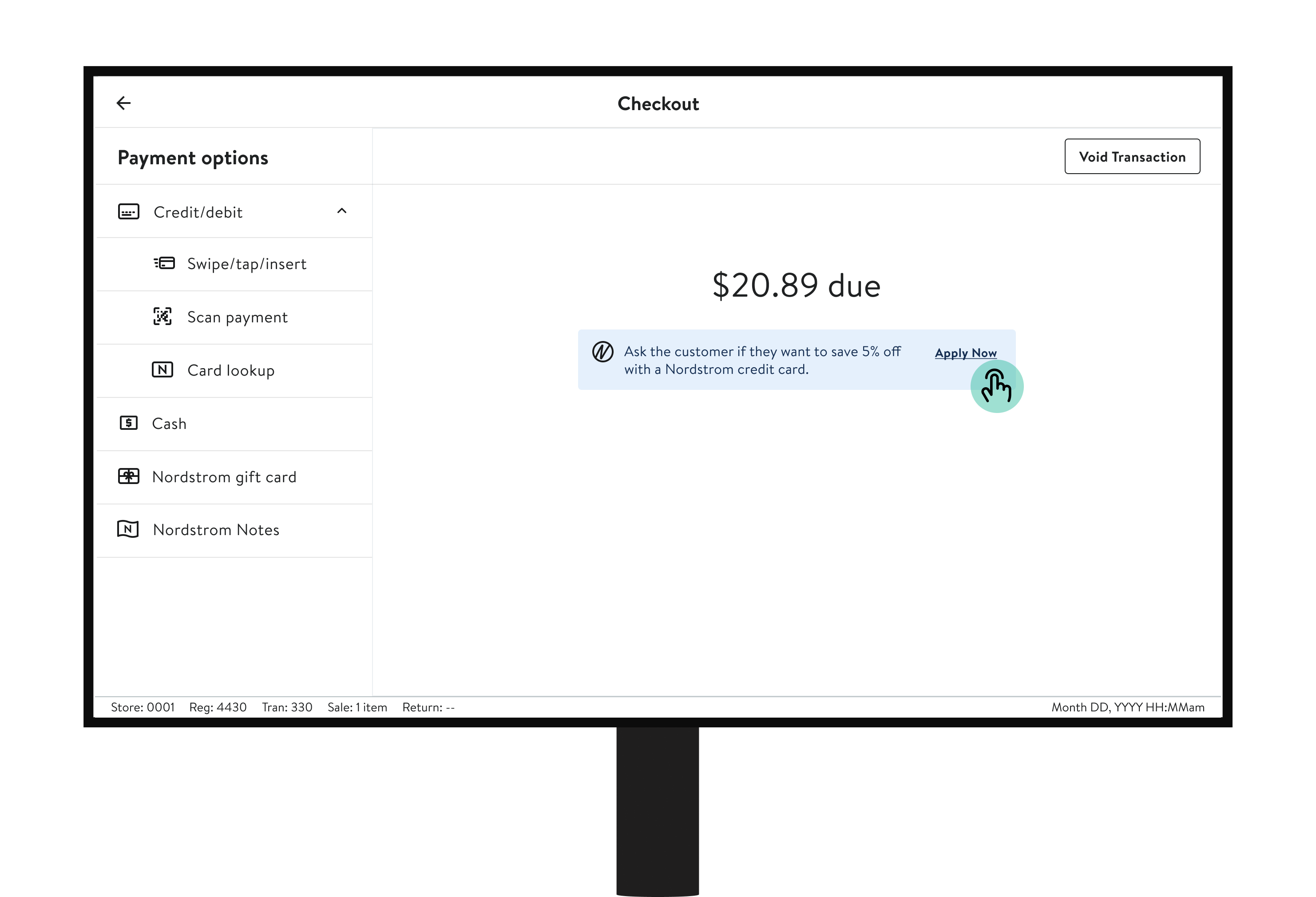Click Return: -- in status bar
The image size is (1316, 897).
[x=428, y=707]
